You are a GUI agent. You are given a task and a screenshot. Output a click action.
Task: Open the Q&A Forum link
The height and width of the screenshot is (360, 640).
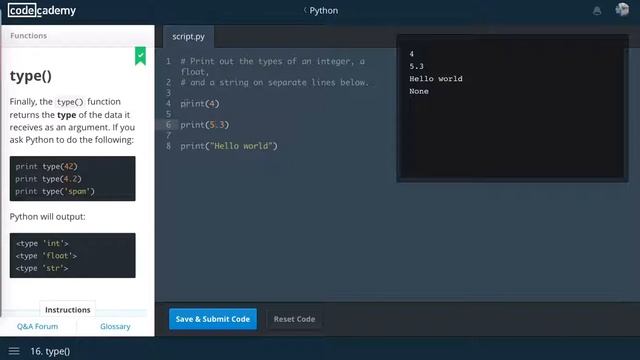tap(38, 327)
